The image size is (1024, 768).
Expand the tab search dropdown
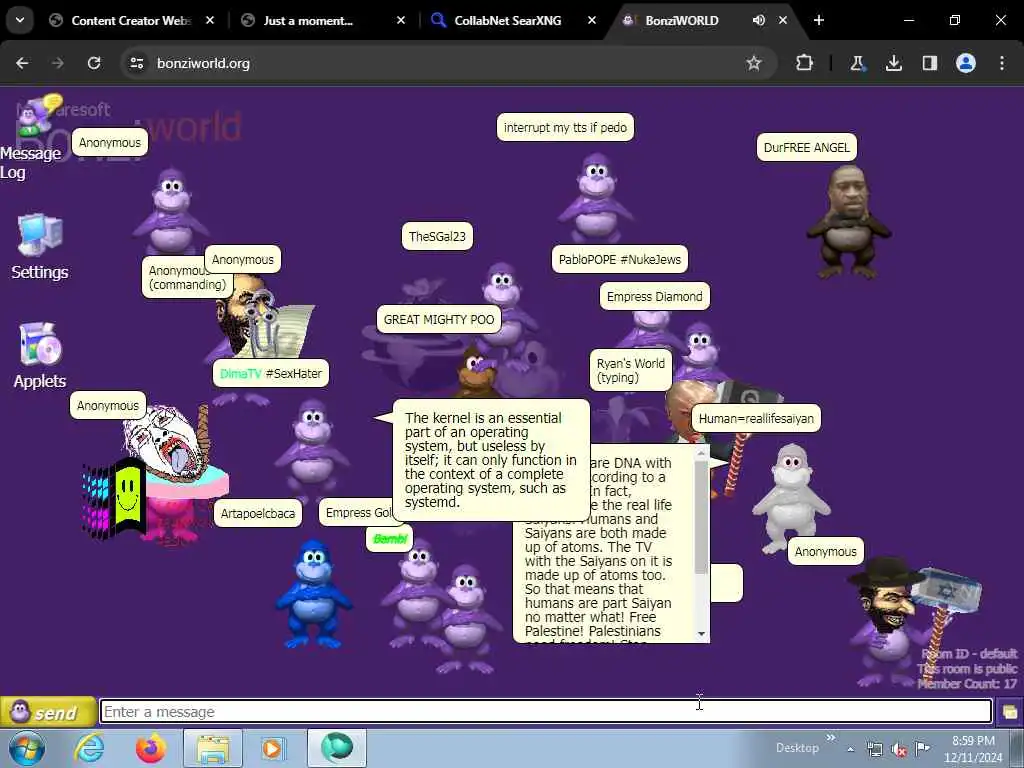pyautogui.click(x=20, y=20)
